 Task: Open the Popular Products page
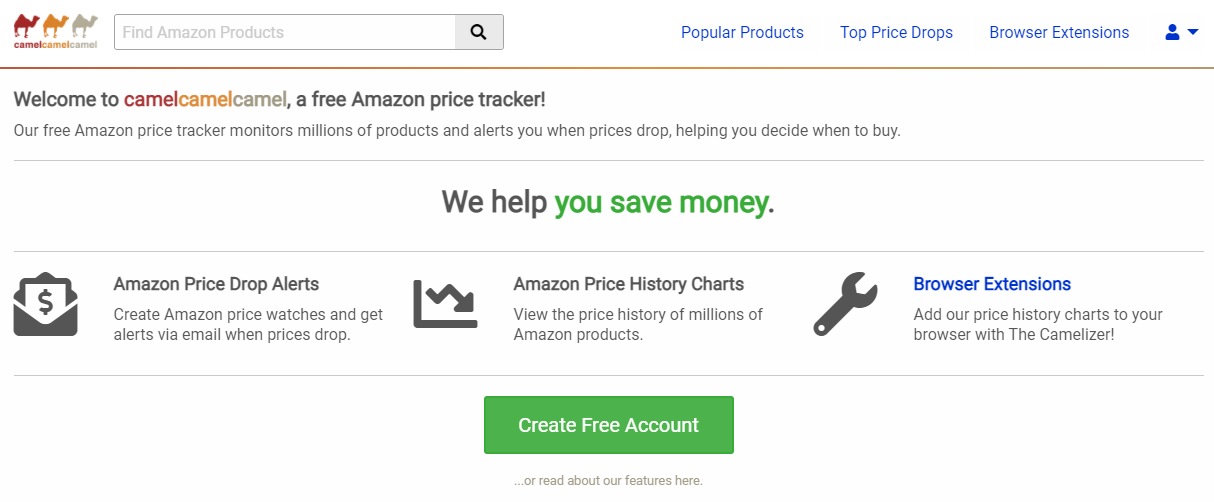click(x=742, y=32)
